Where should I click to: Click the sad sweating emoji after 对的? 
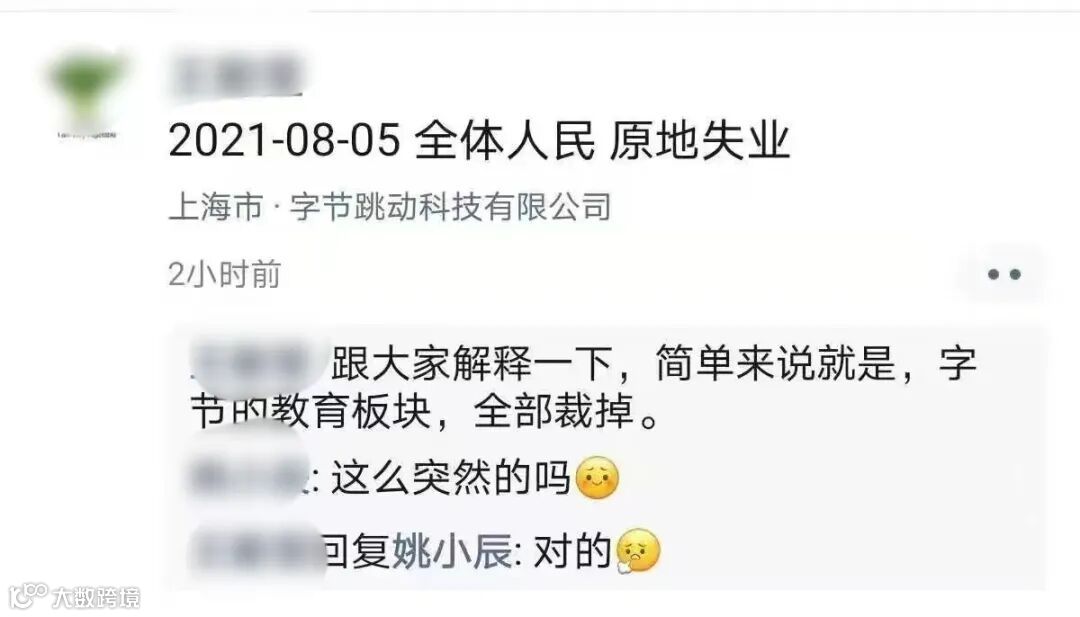[x=638, y=551]
